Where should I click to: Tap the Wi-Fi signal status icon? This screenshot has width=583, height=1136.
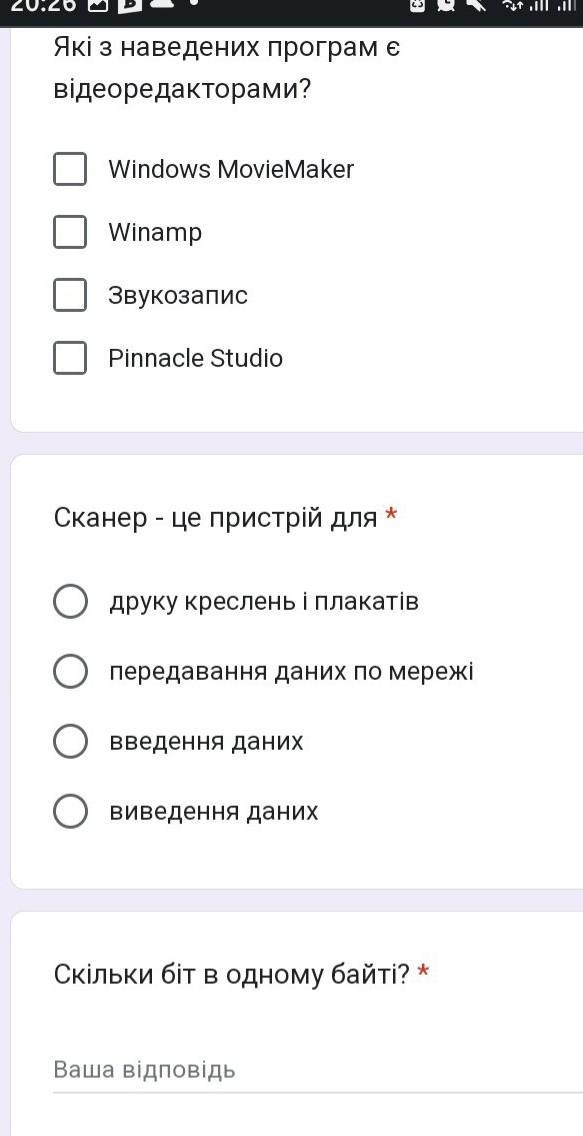click(x=513, y=6)
